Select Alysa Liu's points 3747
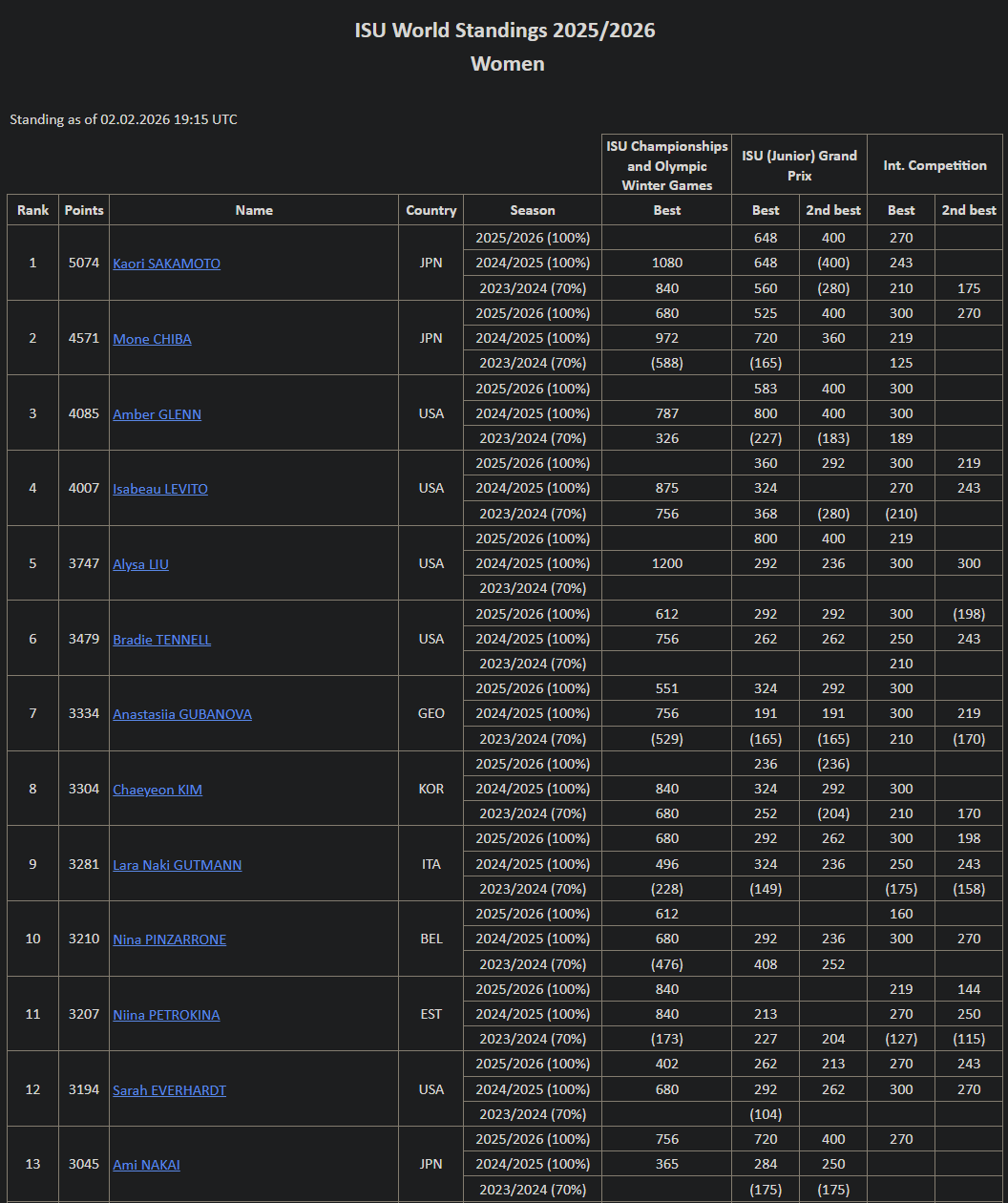The image size is (1008, 1203). click(84, 563)
